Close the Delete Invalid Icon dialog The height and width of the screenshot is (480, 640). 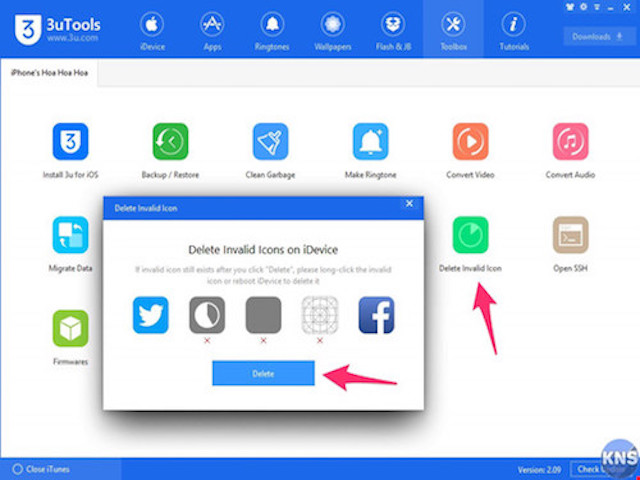pyautogui.click(x=408, y=204)
